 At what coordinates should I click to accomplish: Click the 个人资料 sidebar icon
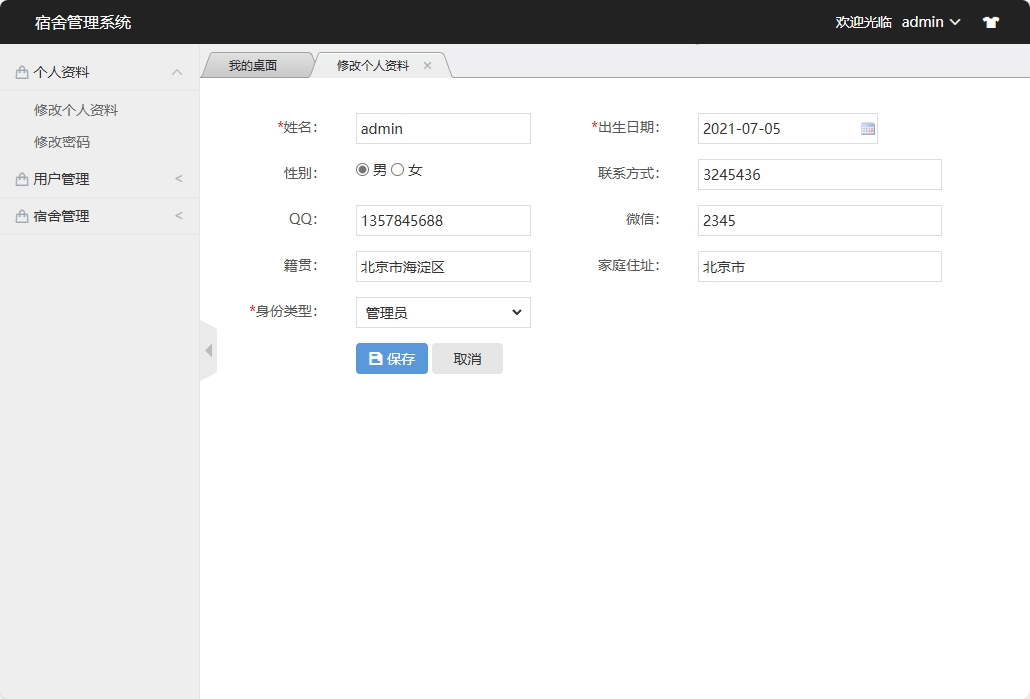pos(21,71)
